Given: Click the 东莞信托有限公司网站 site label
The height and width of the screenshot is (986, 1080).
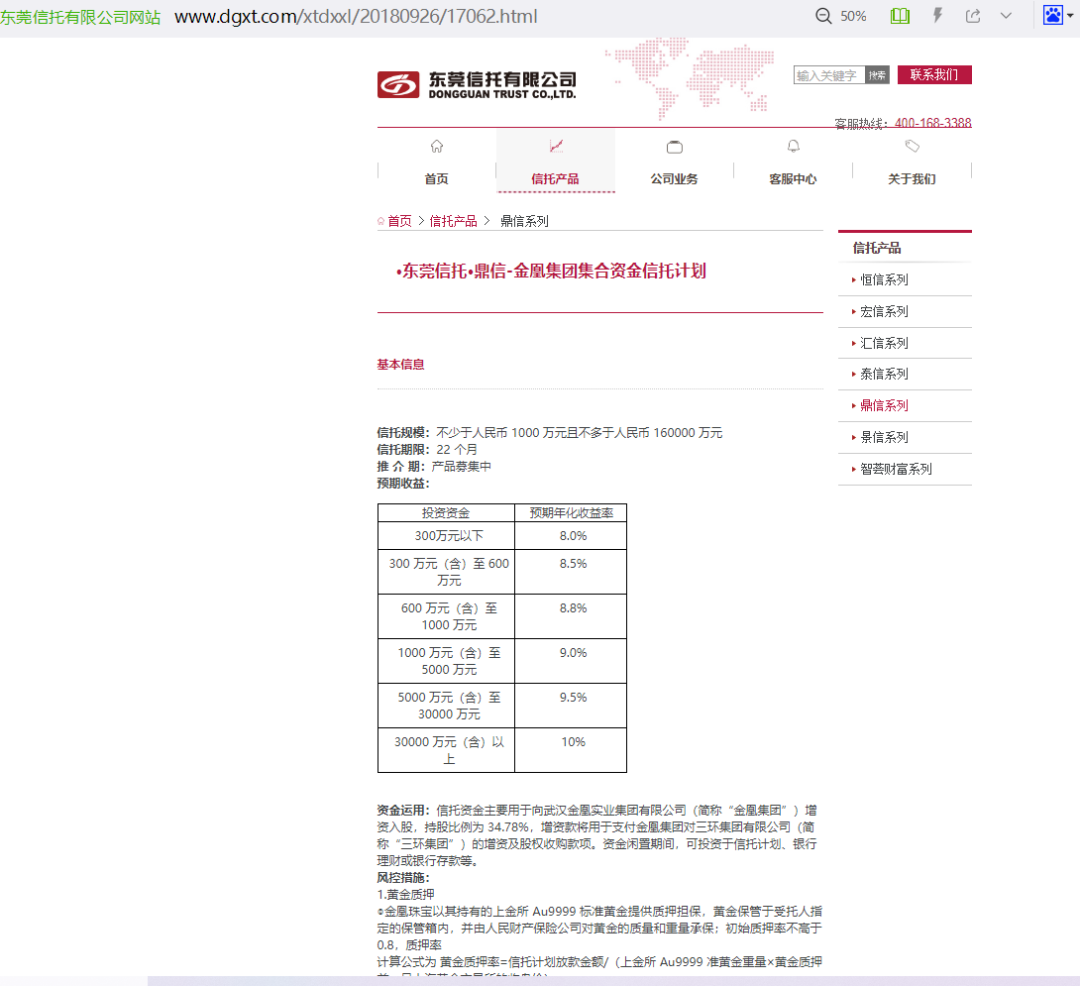Looking at the screenshot, I should pyautogui.click(x=80, y=17).
